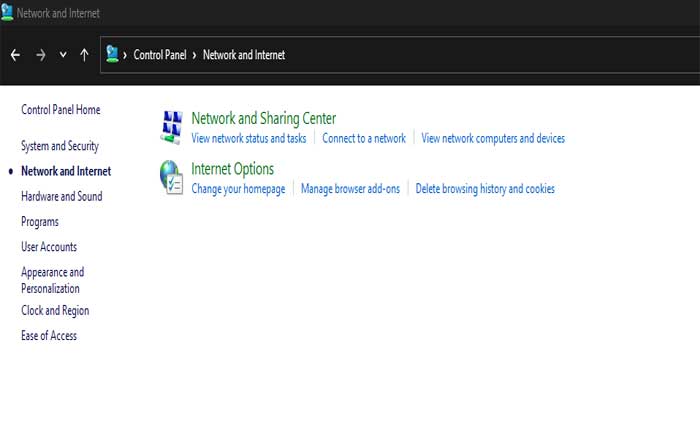
Task: Click the Network and Sharing Center icon
Action: coord(172,126)
